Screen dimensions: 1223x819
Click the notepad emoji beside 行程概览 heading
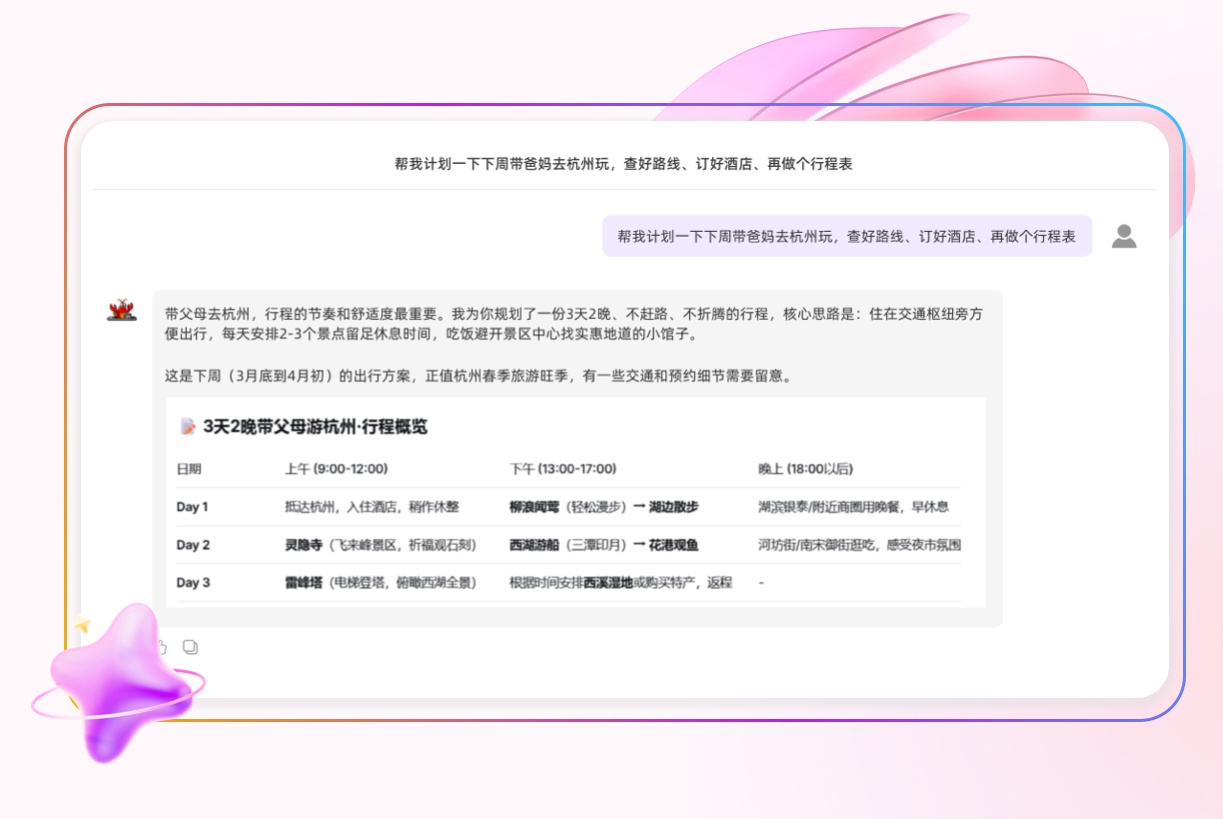click(x=188, y=427)
